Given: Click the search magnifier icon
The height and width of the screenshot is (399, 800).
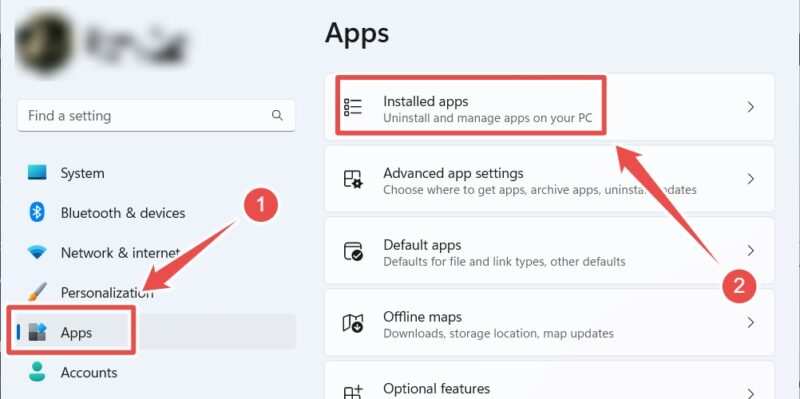Looking at the screenshot, I should (x=277, y=115).
